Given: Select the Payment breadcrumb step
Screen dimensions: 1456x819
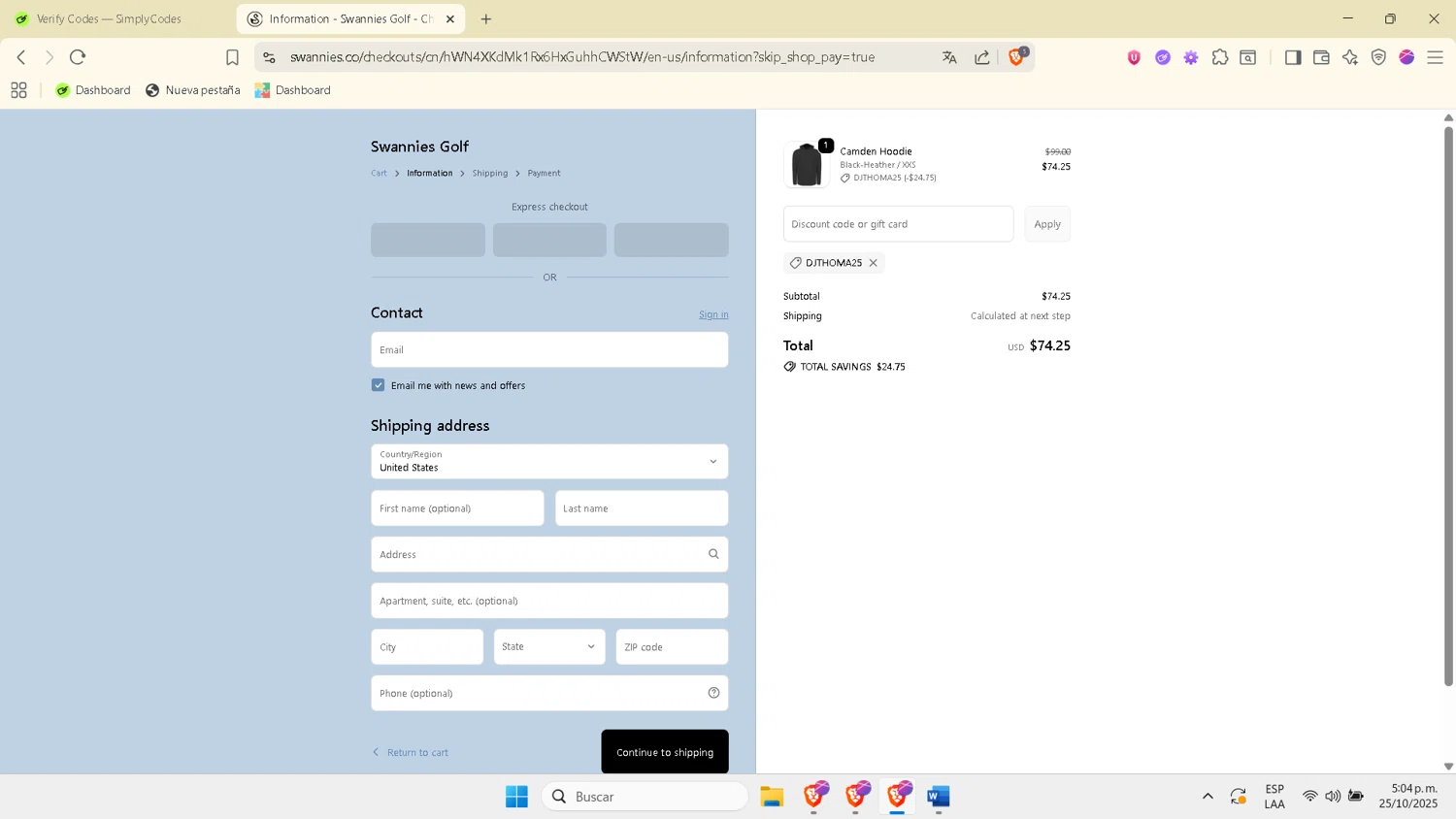Looking at the screenshot, I should tap(544, 173).
